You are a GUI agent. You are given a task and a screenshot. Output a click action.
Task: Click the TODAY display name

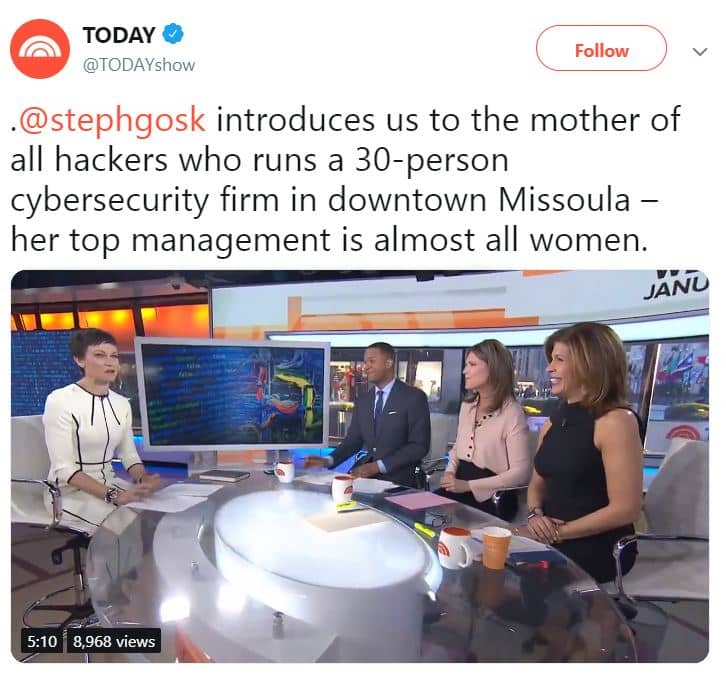click(119, 35)
